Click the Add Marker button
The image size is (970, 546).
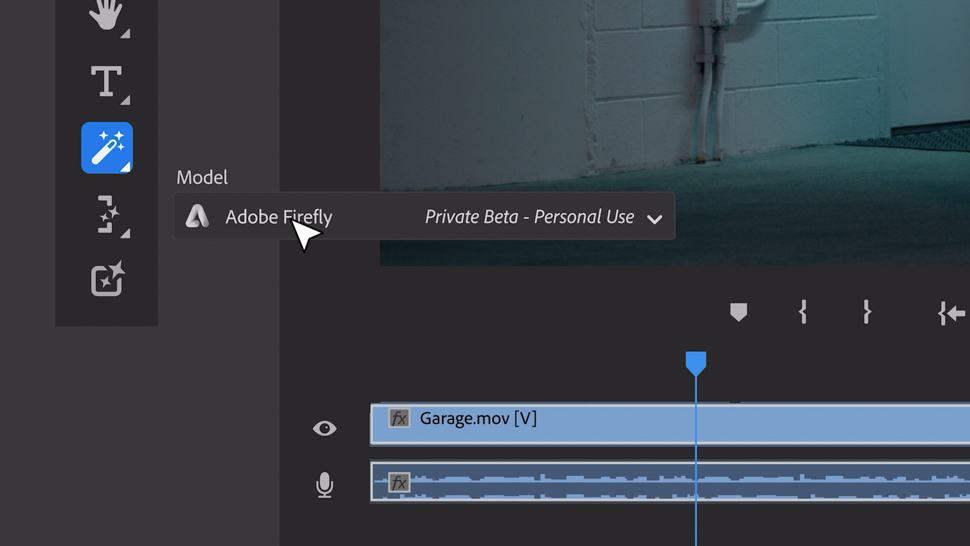[738, 312]
